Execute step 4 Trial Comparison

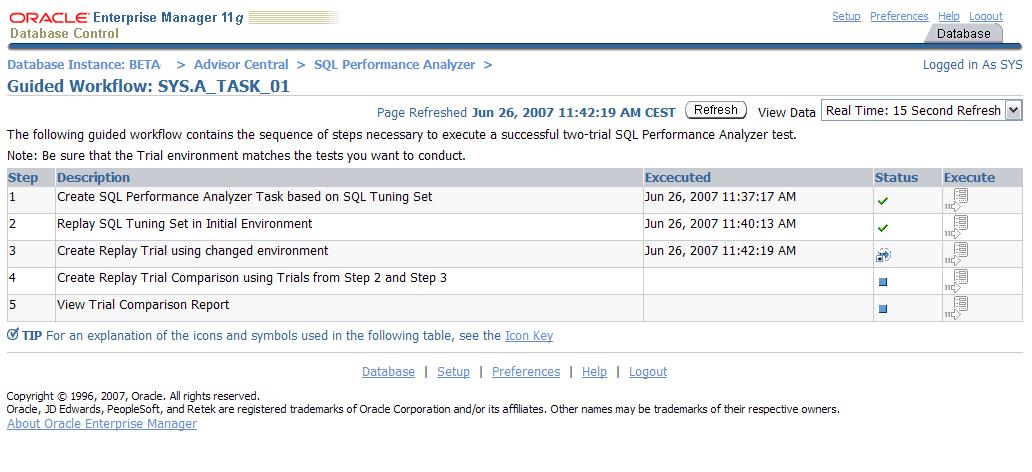957,280
